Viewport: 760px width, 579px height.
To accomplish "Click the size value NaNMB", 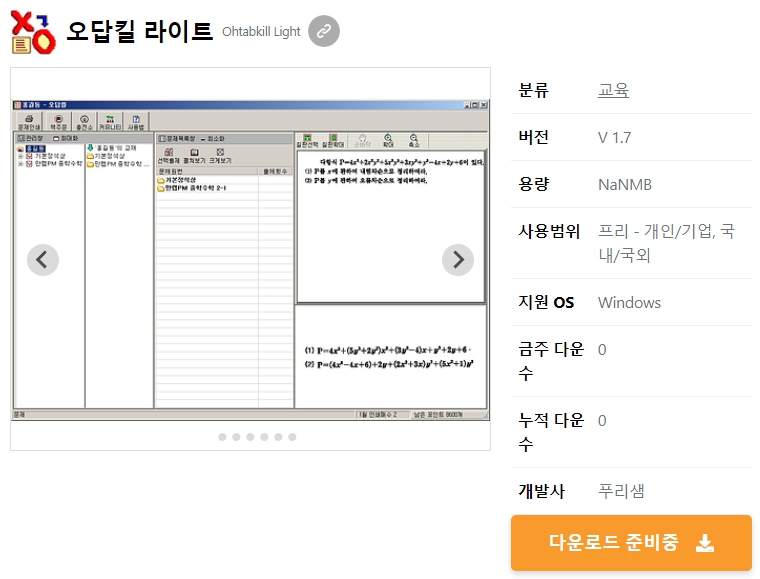I will pos(625,185).
